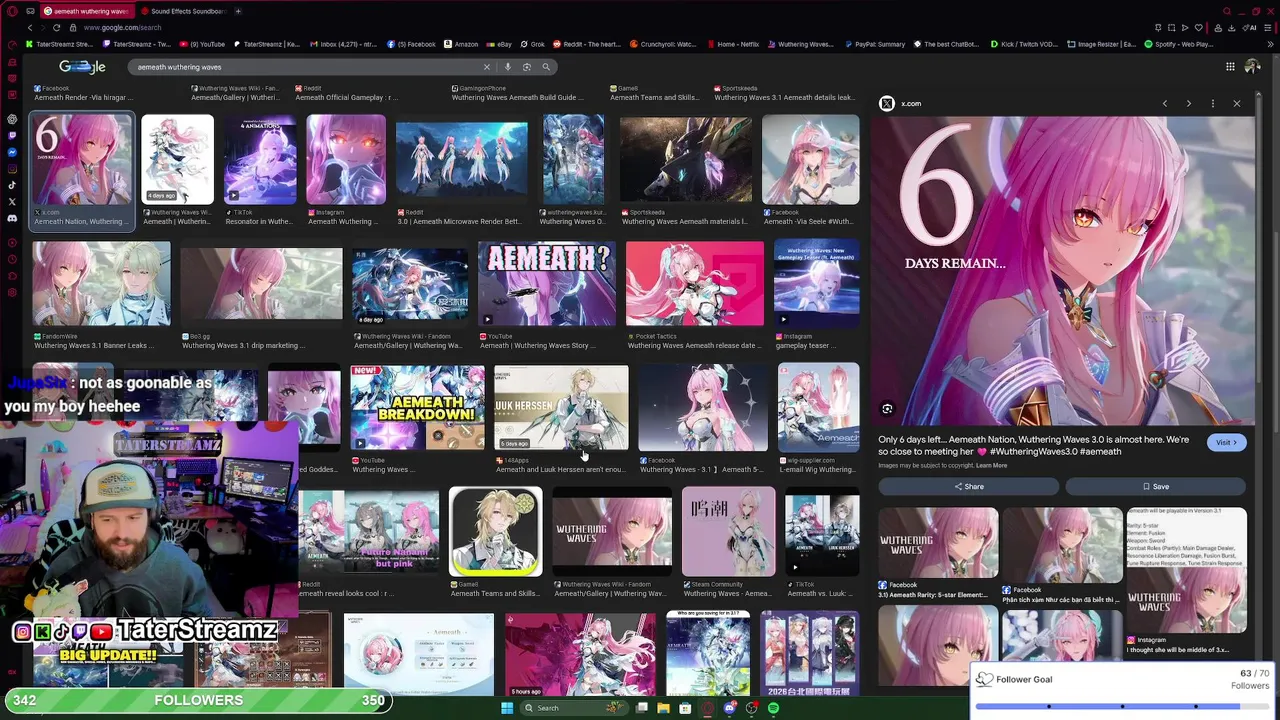Open File Explorer from taskbar
1280x720 pixels.
pyautogui.click(x=663, y=708)
